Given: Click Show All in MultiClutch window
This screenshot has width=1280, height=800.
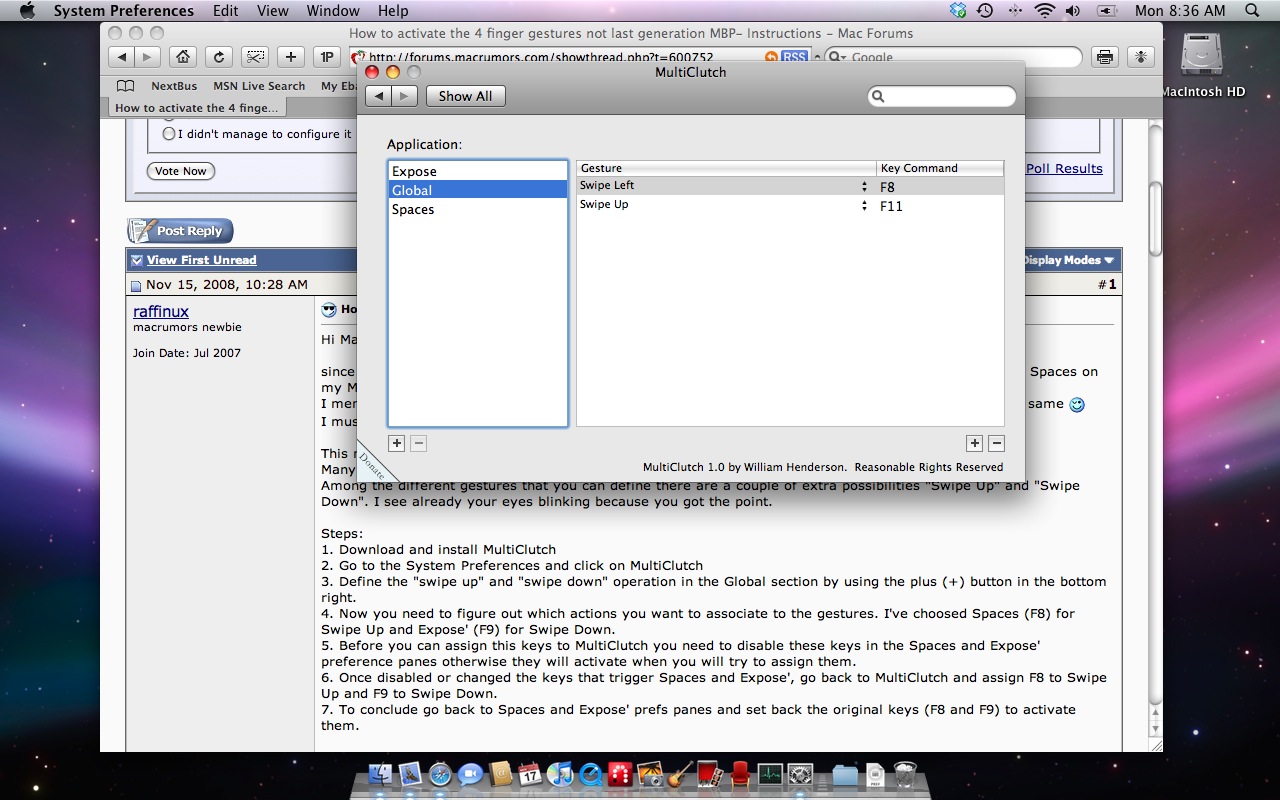Looking at the screenshot, I should click(465, 96).
